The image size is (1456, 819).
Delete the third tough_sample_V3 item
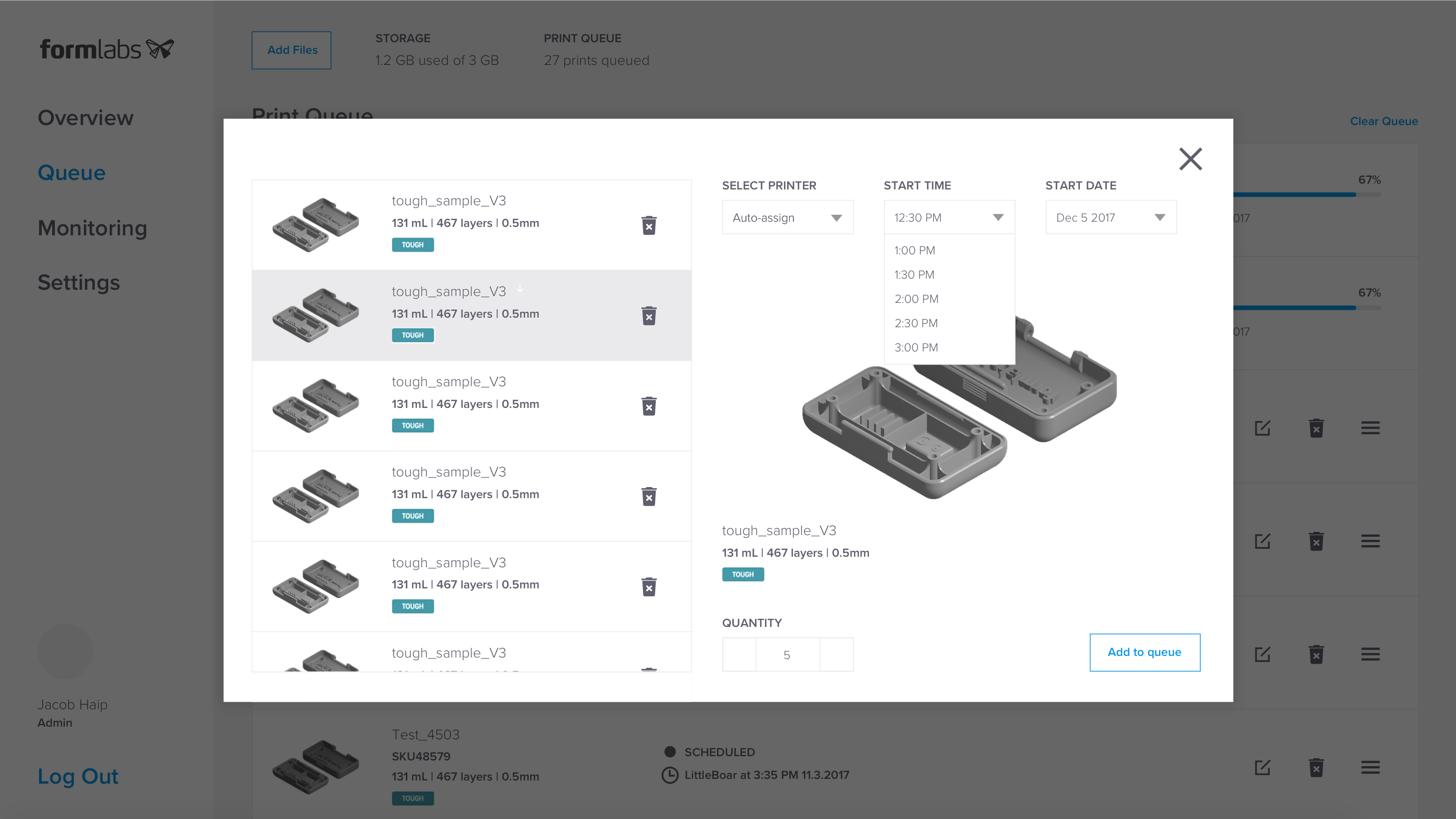pyautogui.click(x=649, y=406)
